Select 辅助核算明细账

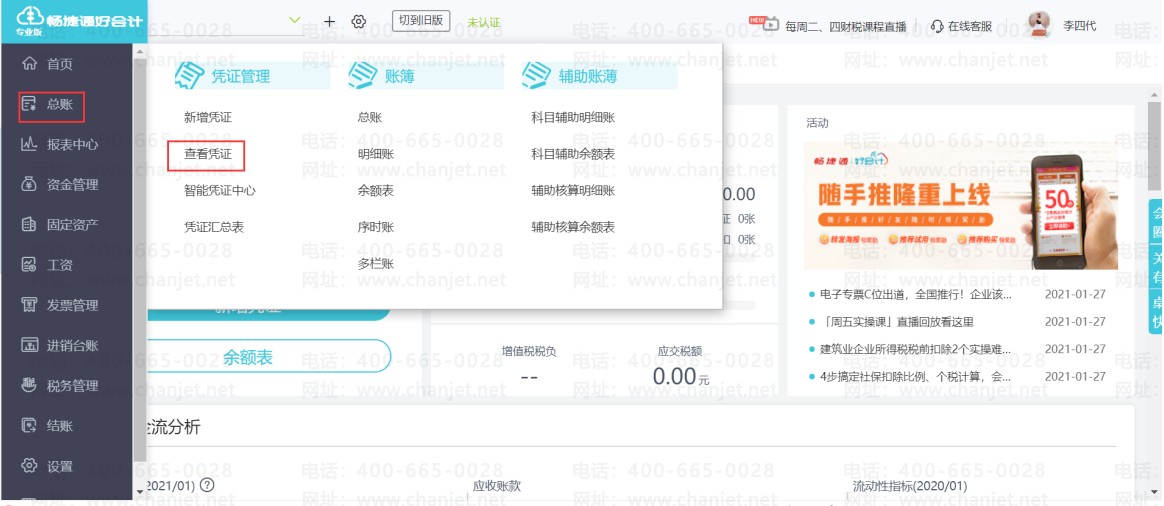(x=573, y=191)
